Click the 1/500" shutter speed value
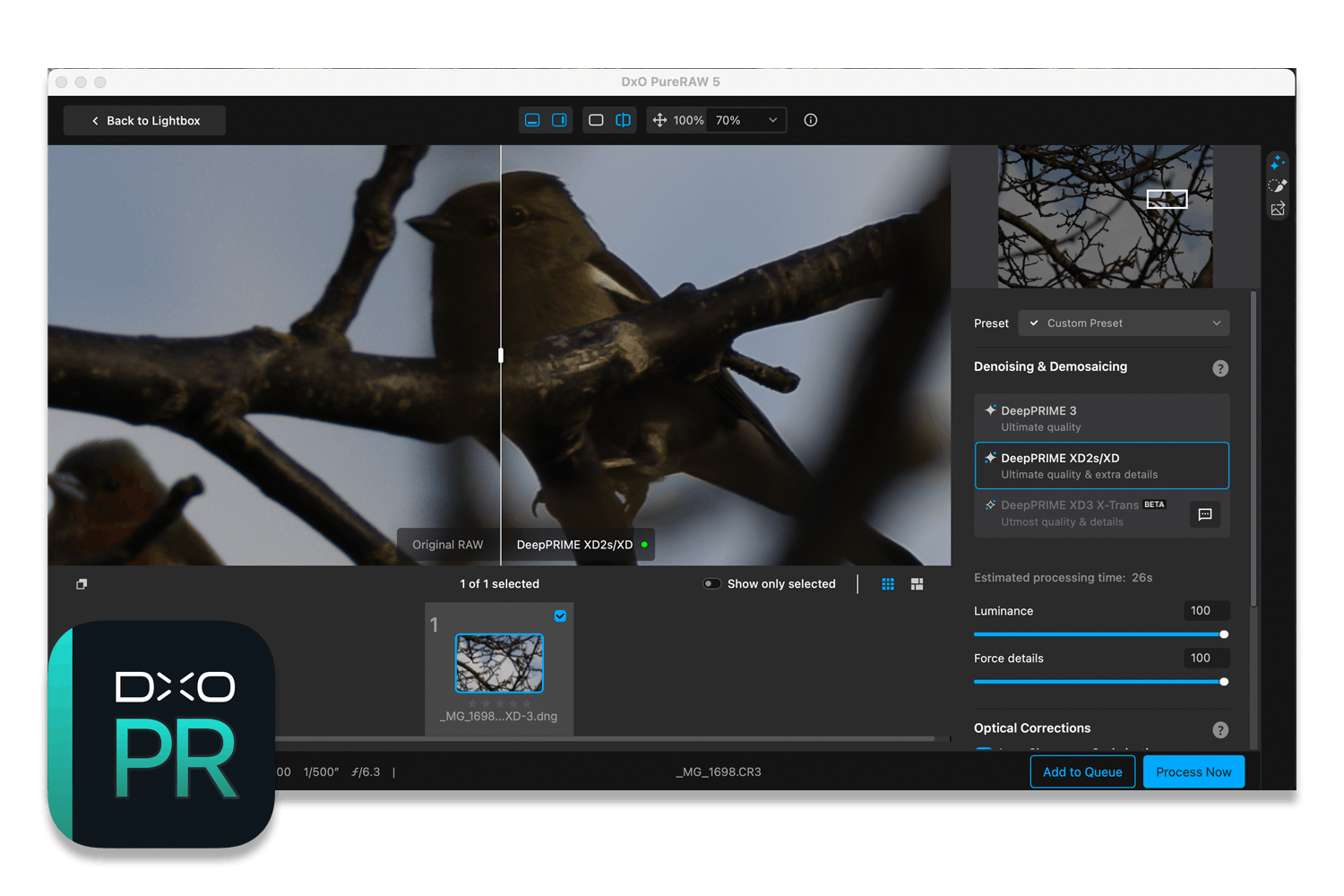The height and width of the screenshot is (896, 1344). tap(321, 772)
